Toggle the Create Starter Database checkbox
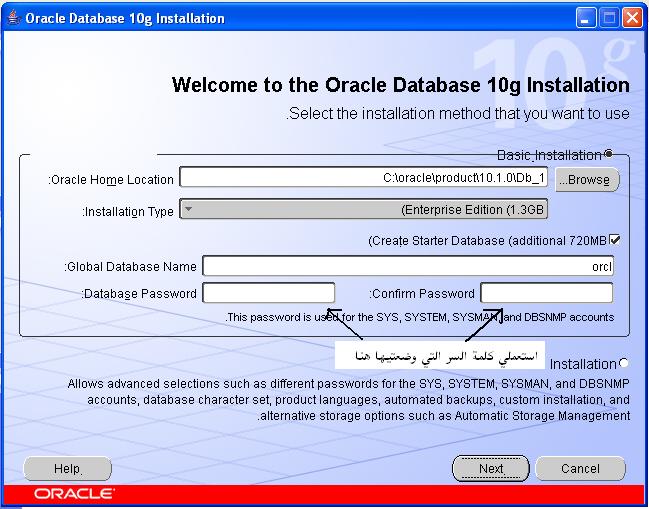 tap(615, 240)
